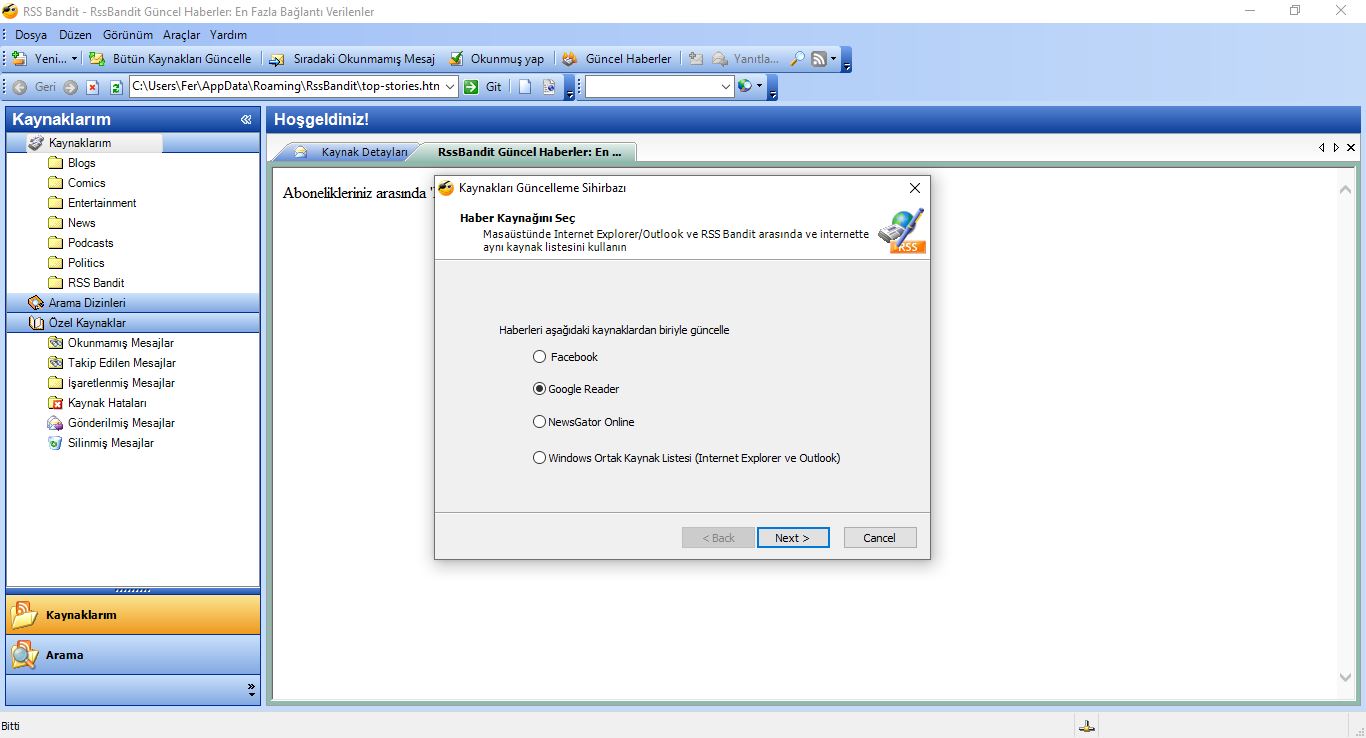
Task: Collapse the Kaynaklarım panel with double chevron
Action: (246, 120)
